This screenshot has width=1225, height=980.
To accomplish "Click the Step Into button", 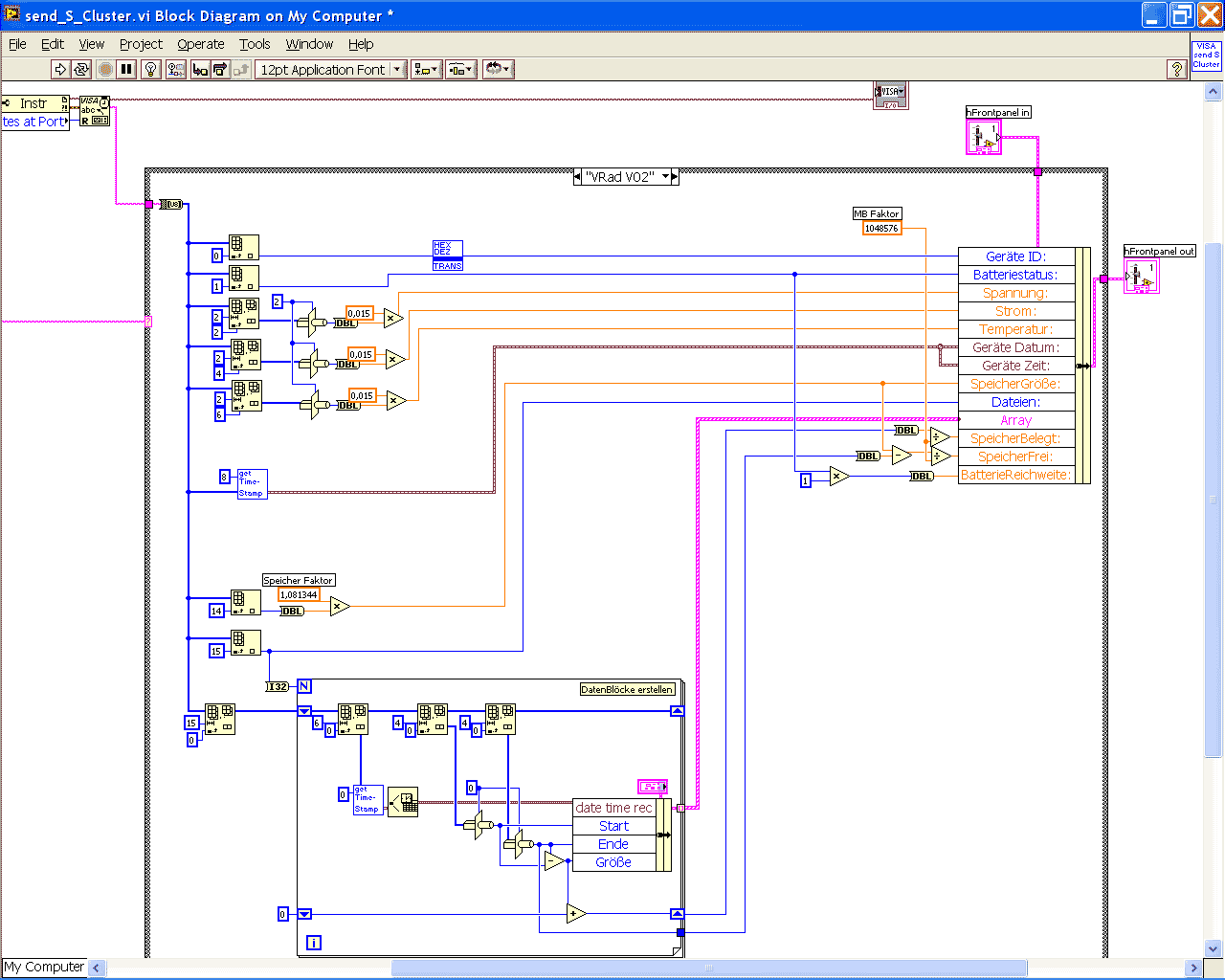I will point(200,69).
